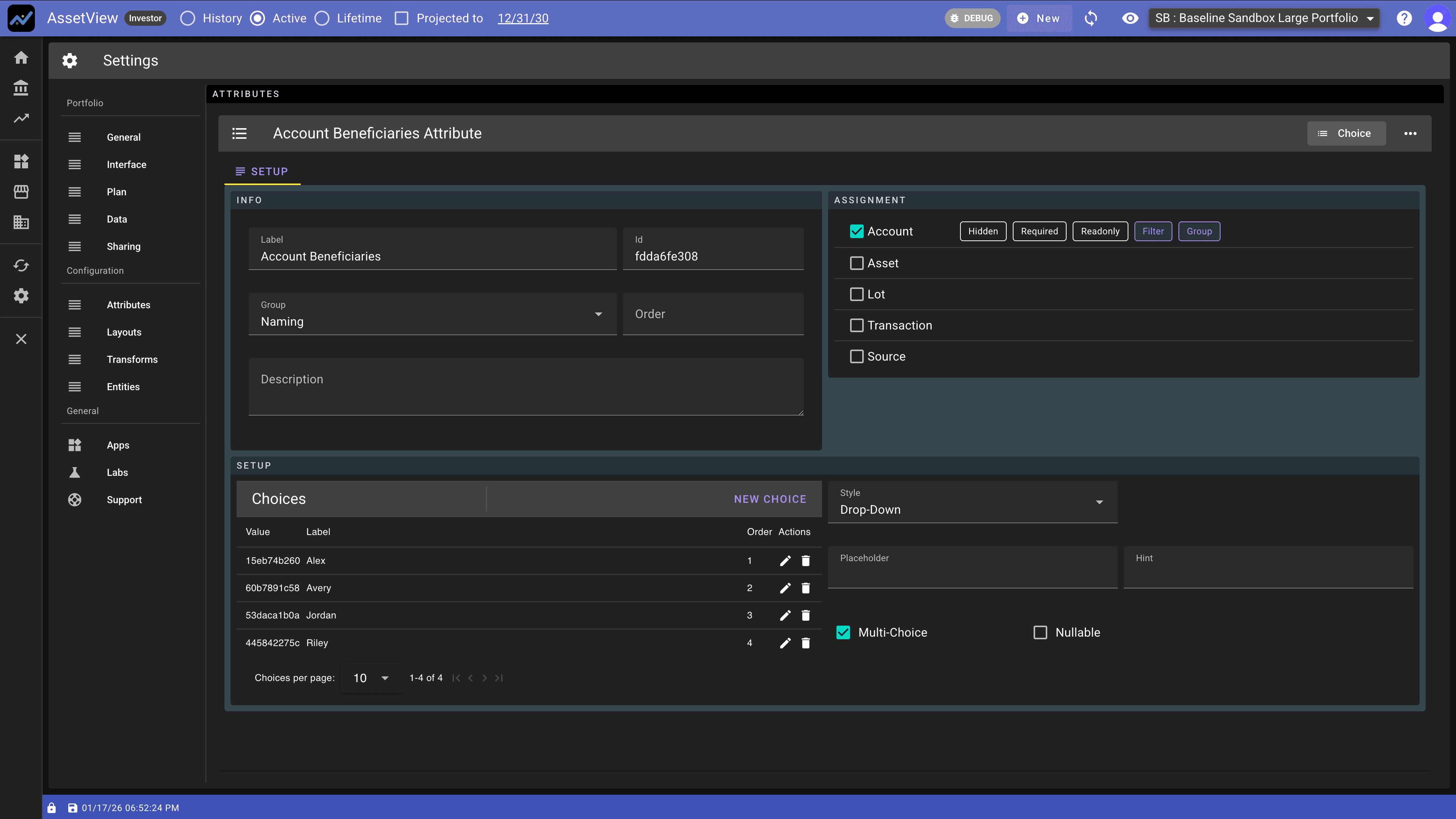Open the Group dropdown showing Naming

tap(598, 314)
